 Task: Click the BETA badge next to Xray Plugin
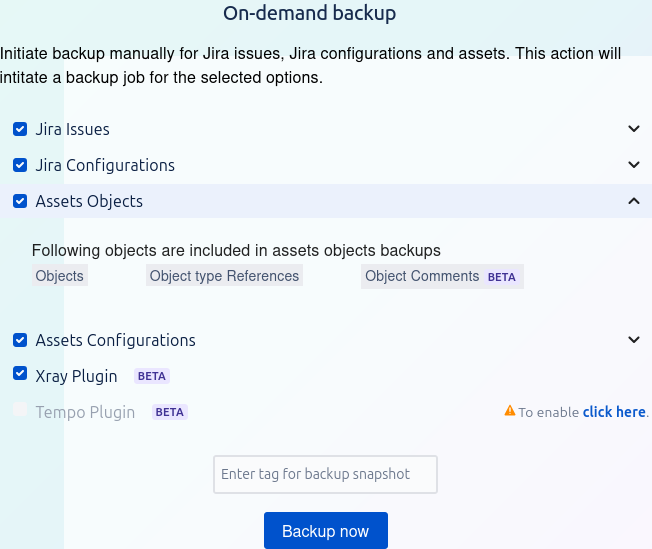tap(152, 377)
